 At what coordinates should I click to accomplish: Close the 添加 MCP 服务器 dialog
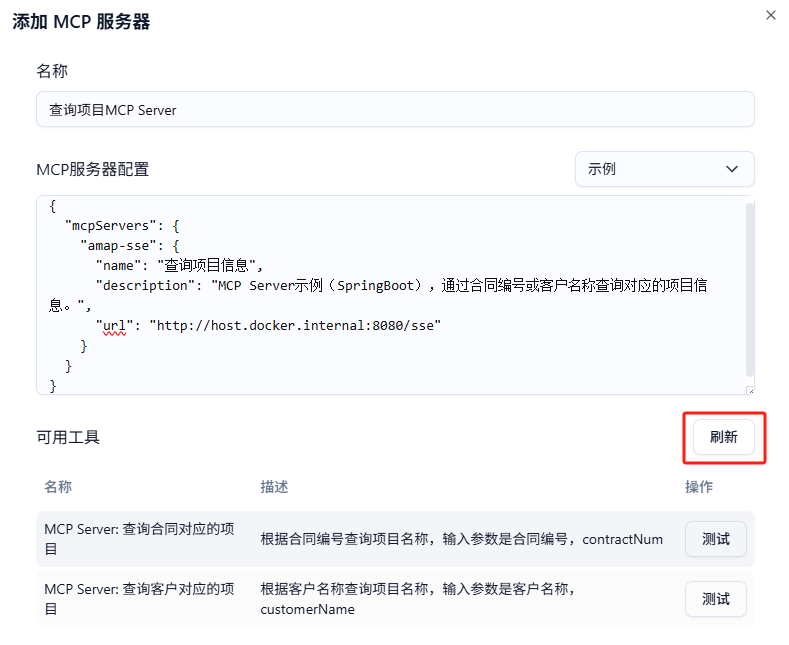pos(770,15)
